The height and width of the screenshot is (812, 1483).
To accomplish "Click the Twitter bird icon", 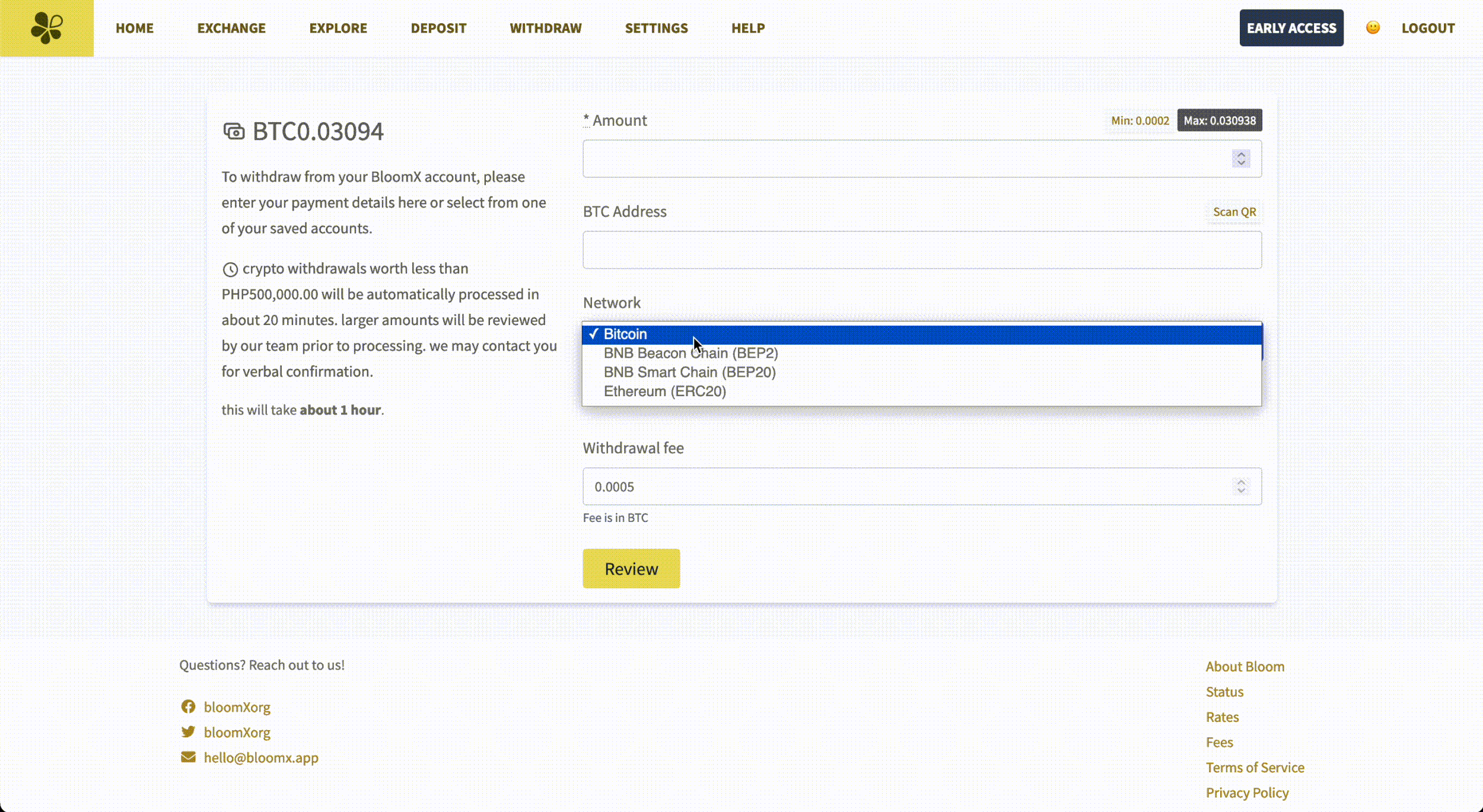I will point(188,732).
